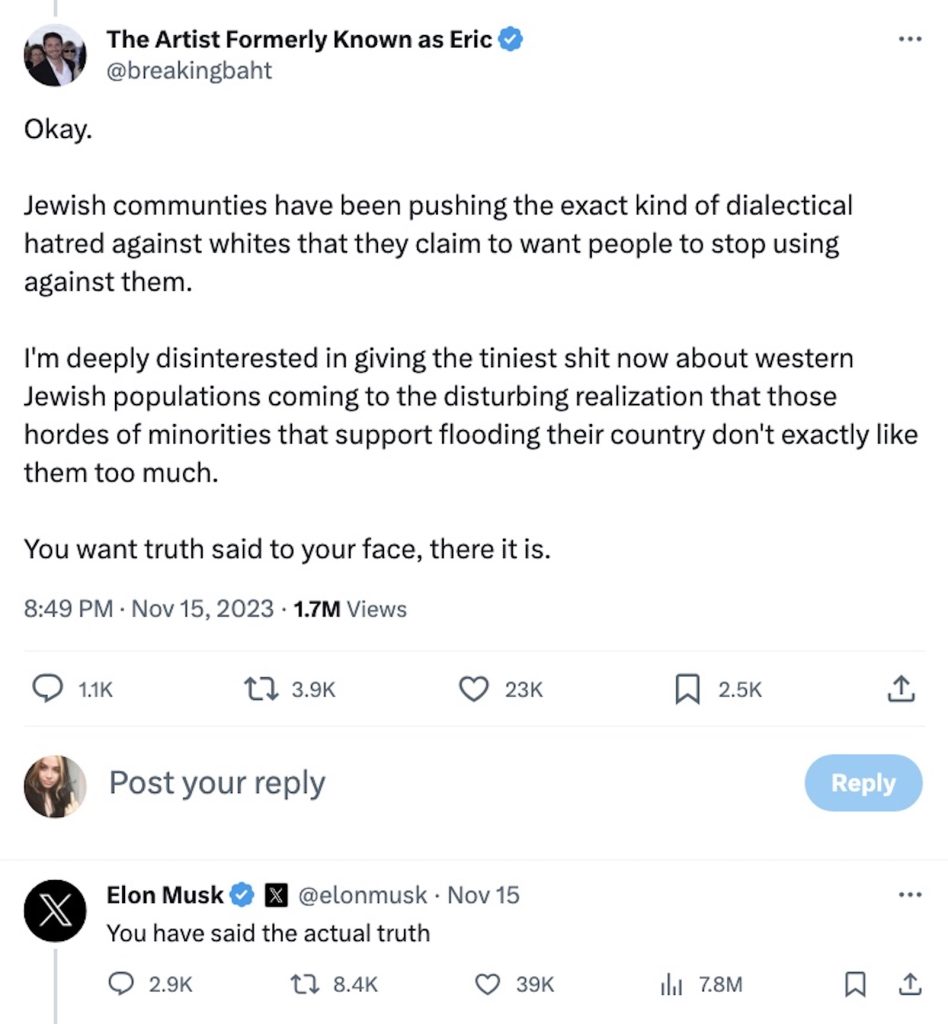
Task: Like the main tweet with the heart icon
Action: click(x=472, y=688)
